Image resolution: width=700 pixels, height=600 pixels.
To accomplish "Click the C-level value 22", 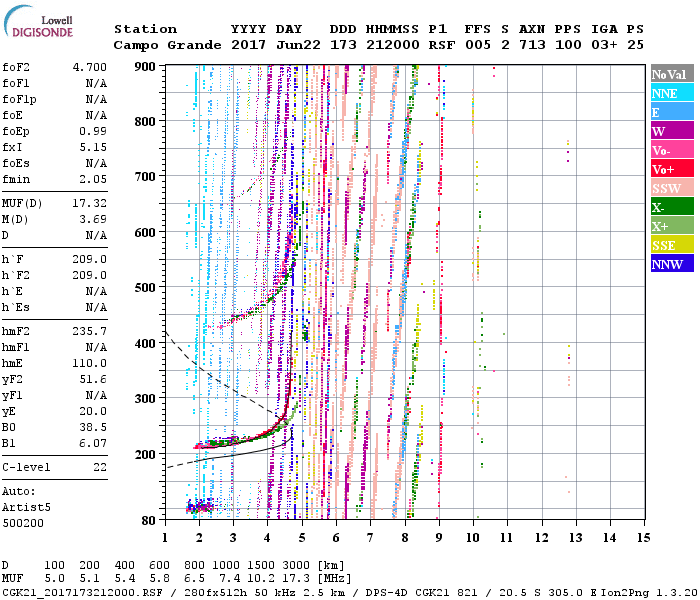I will [100, 467].
